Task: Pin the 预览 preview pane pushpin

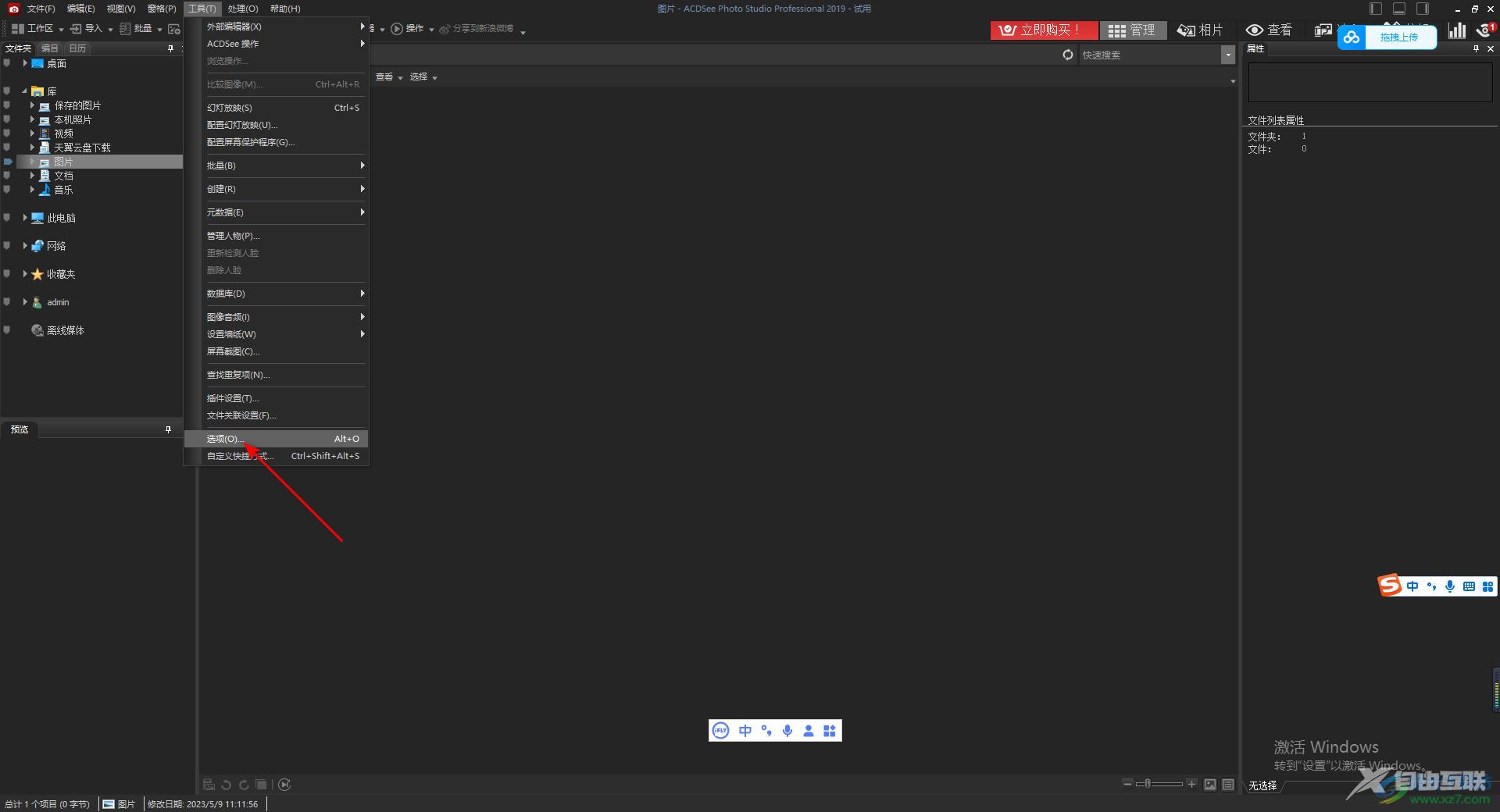Action: [168, 429]
